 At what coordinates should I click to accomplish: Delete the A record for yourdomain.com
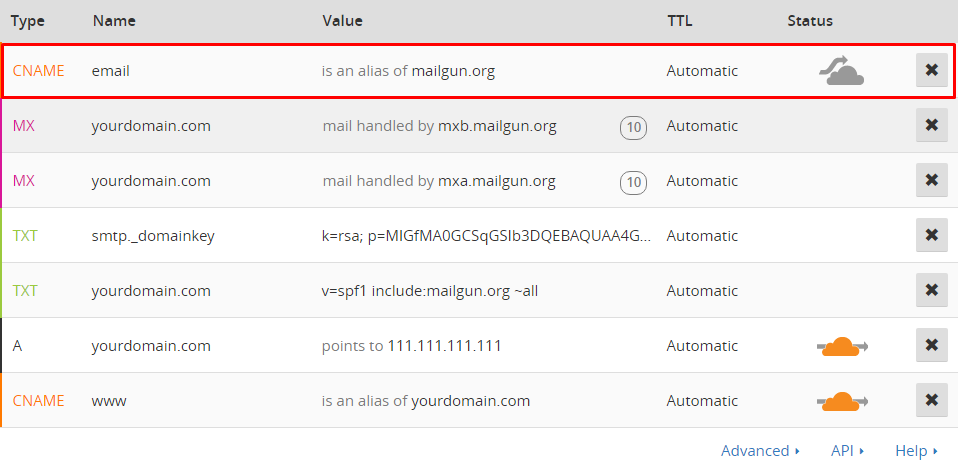point(932,345)
